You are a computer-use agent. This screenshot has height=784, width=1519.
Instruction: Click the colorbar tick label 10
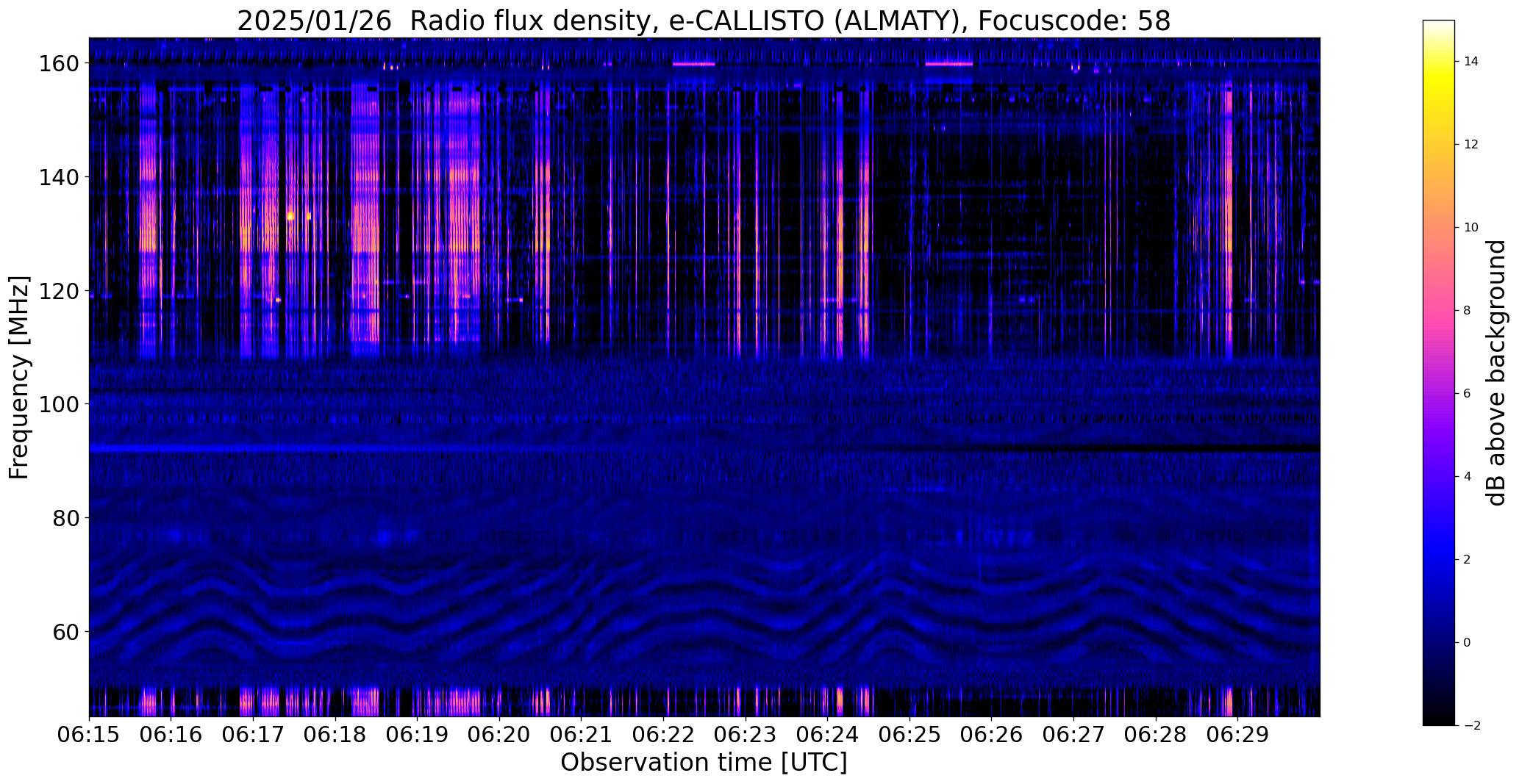1471,228
